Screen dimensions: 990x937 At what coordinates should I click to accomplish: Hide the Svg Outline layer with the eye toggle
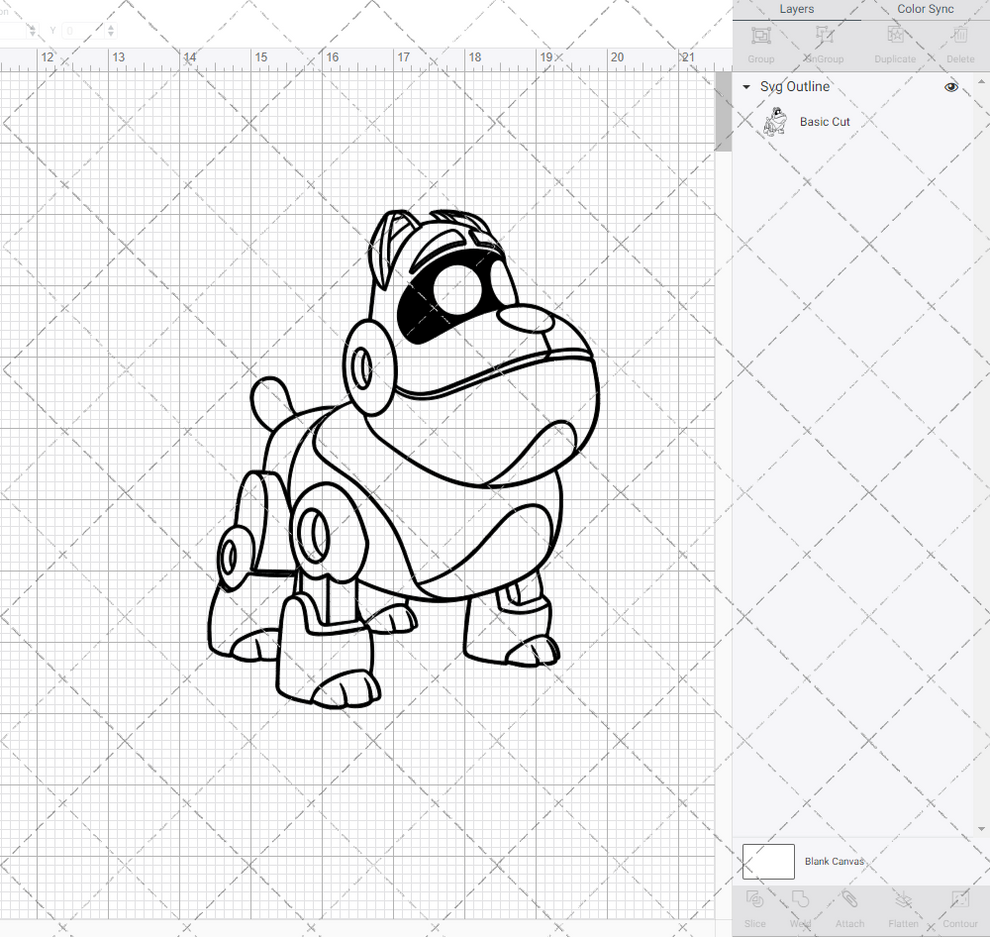pyautogui.click(x=951, y=87)
